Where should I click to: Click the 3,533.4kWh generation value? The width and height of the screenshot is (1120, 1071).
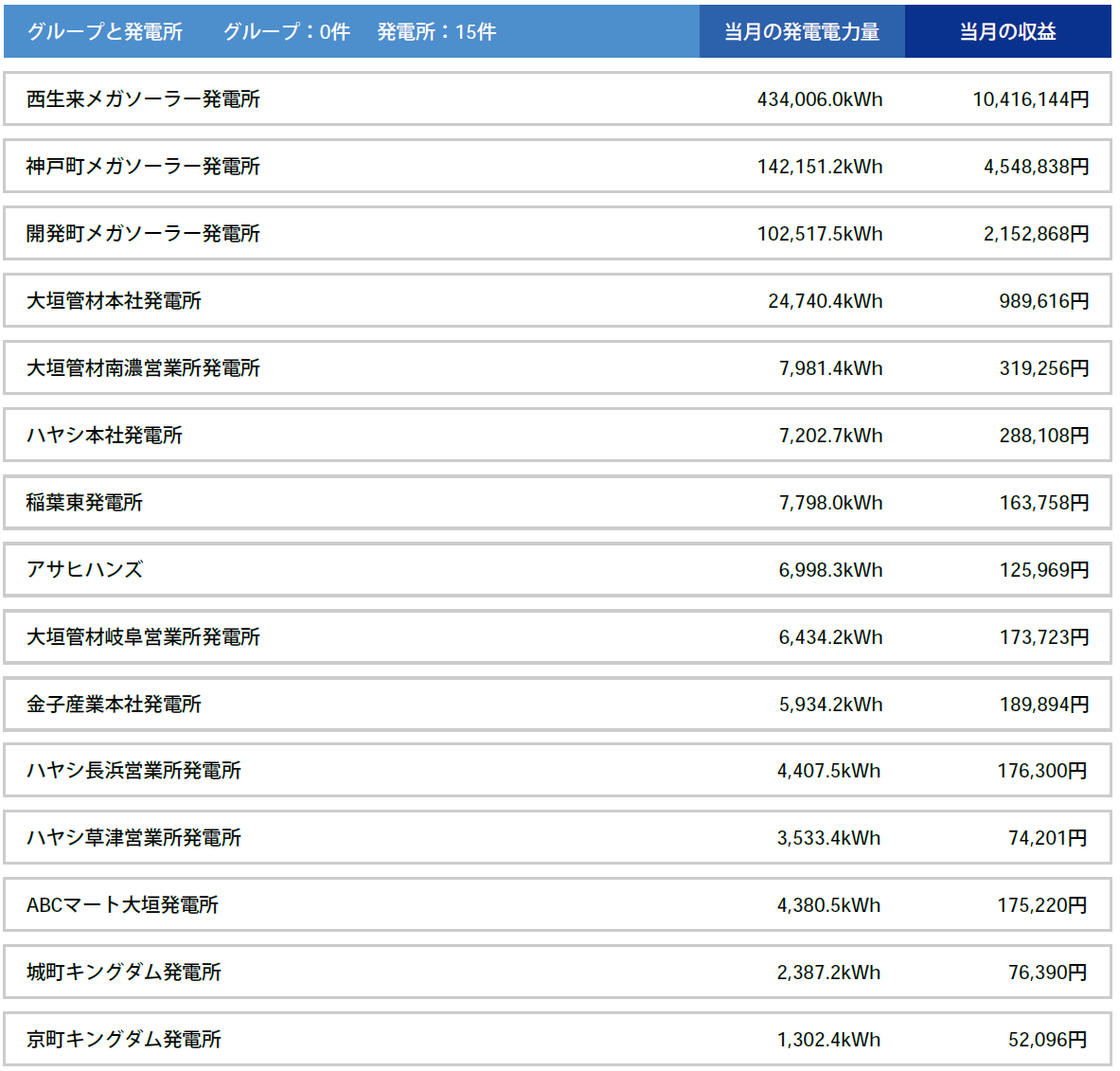828,837
